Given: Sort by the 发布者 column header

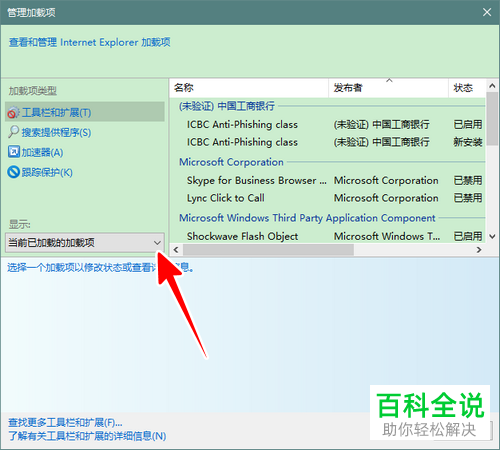Looking at the screenshot, I should (x=388, y=88).
